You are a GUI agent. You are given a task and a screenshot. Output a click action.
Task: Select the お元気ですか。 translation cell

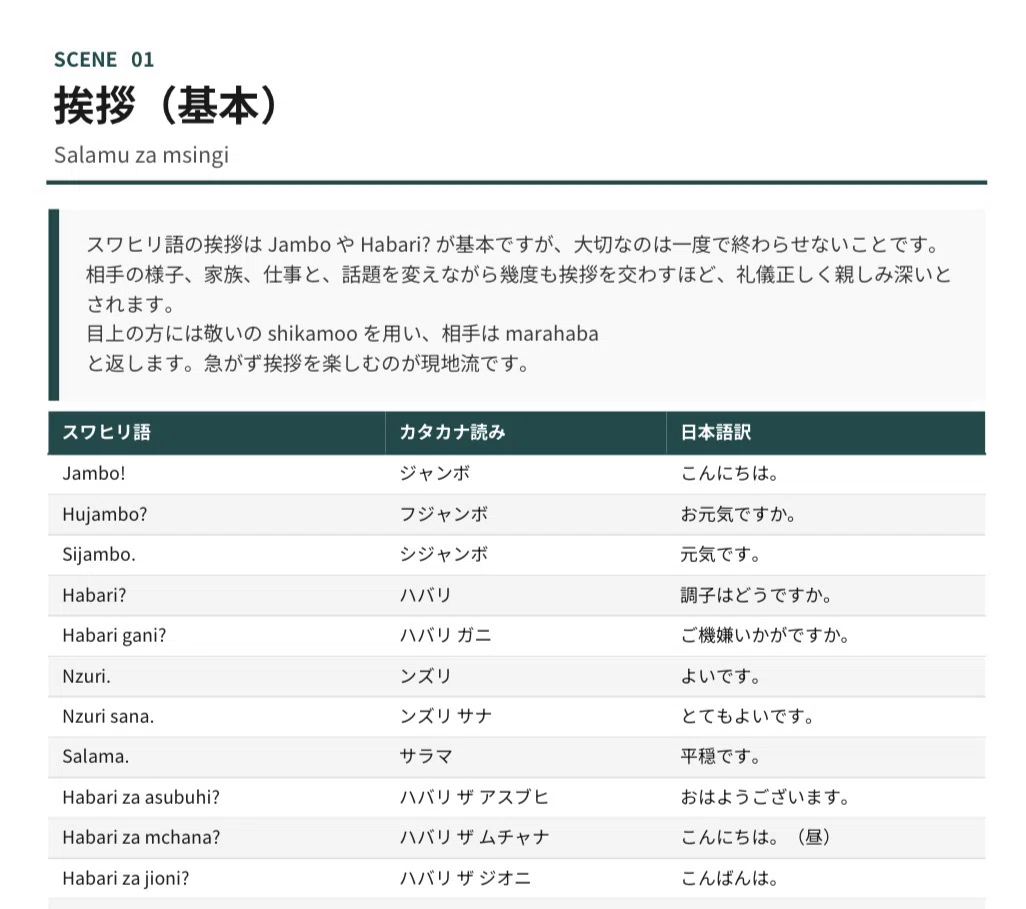[x=826, y=514]
